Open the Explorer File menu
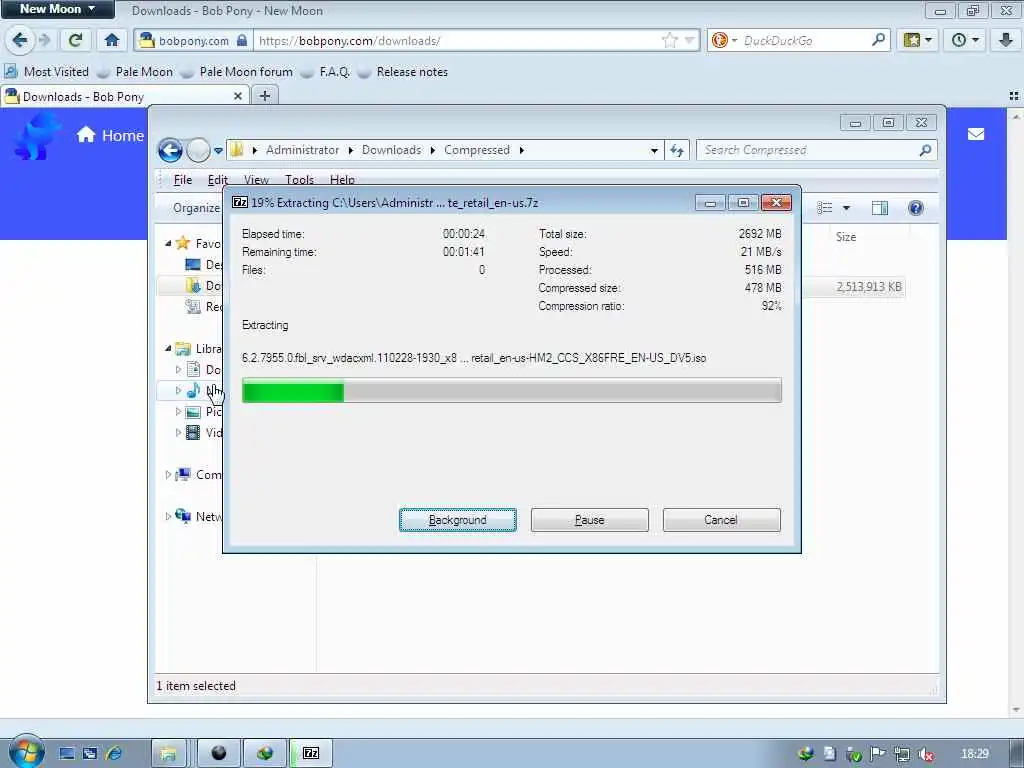The image size is (1024, 768). [x=182, y=180]
